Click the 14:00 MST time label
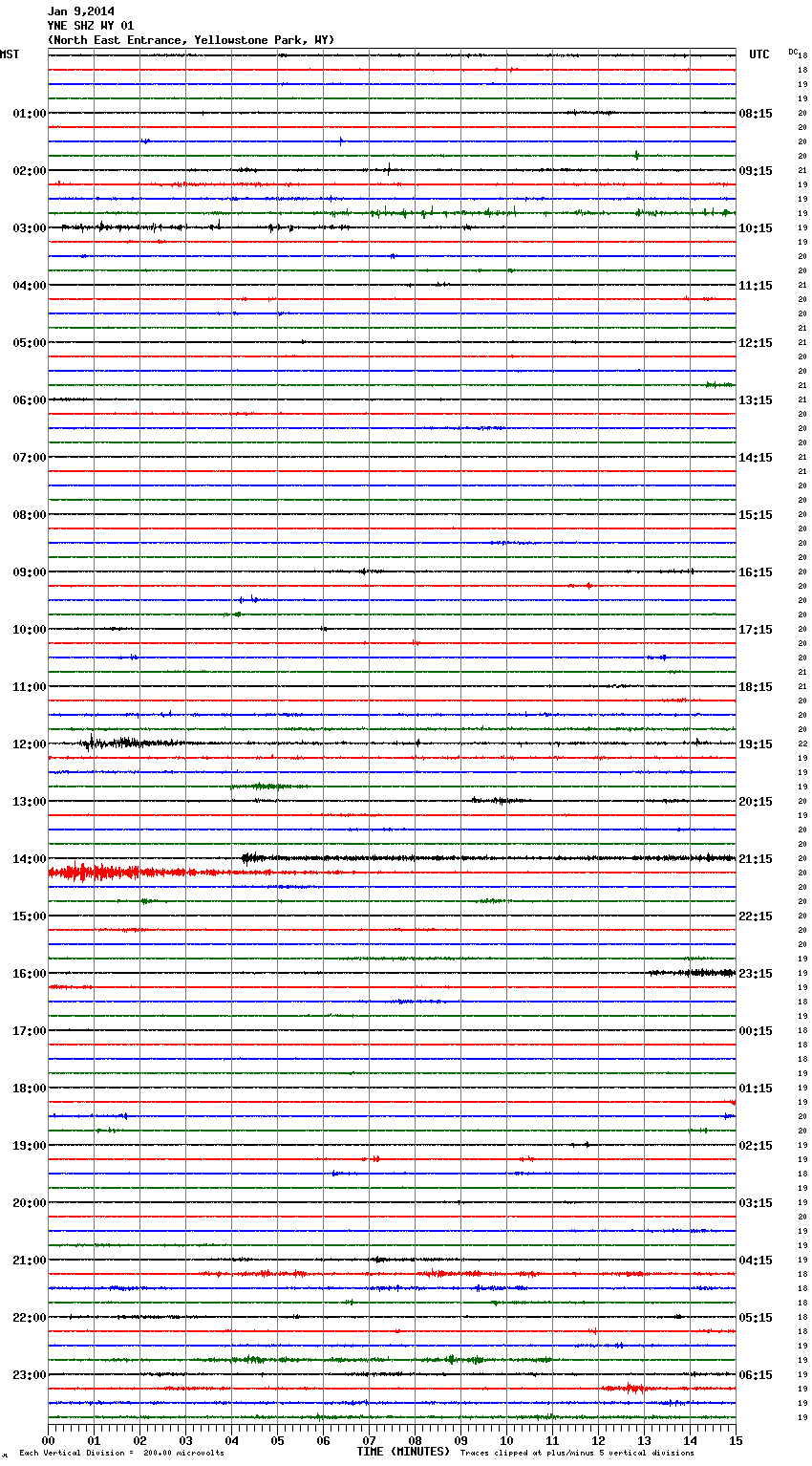Screen dimensions: 812x1466 coord(30,859)
